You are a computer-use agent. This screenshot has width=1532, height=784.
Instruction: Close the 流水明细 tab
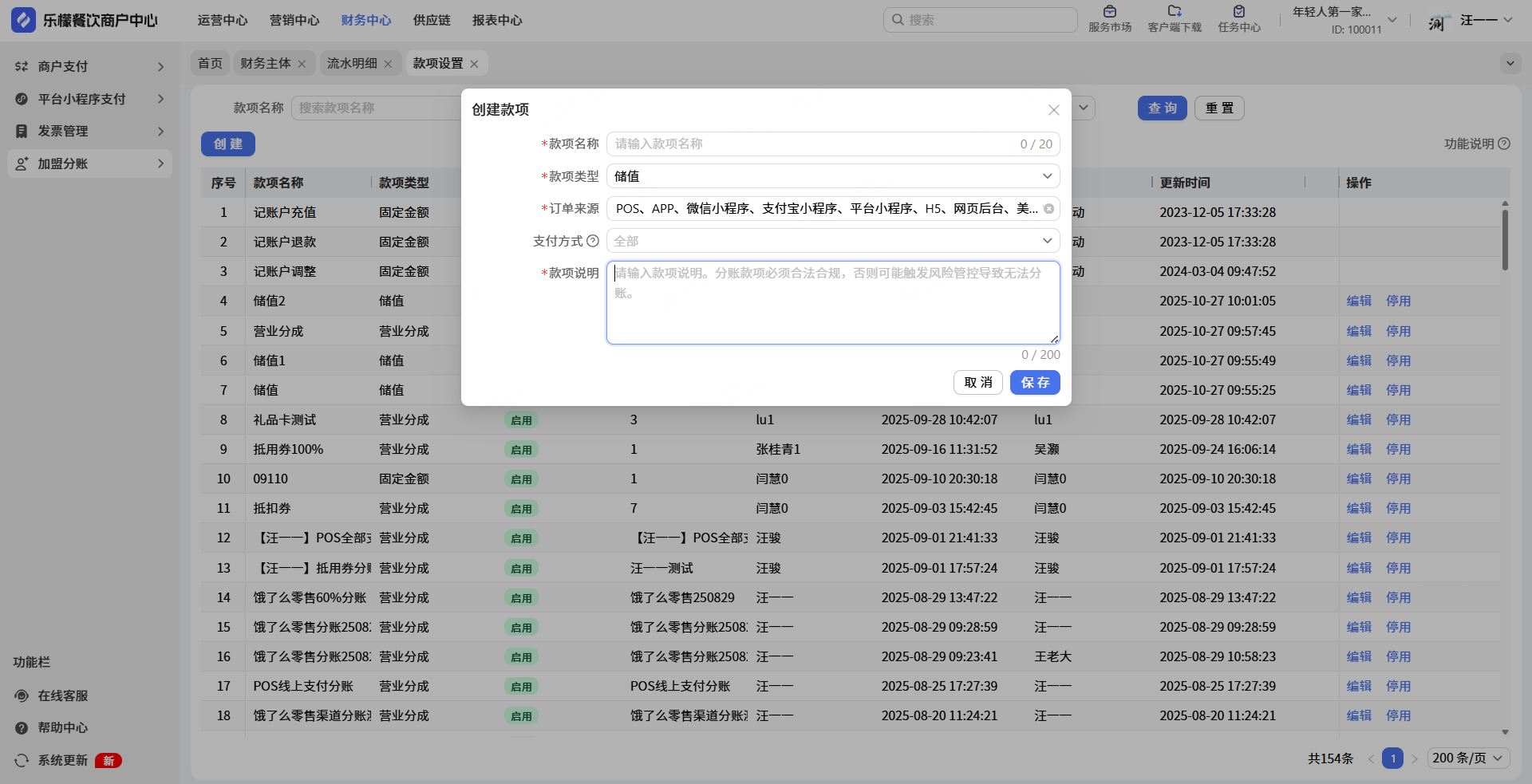point(388,64)
